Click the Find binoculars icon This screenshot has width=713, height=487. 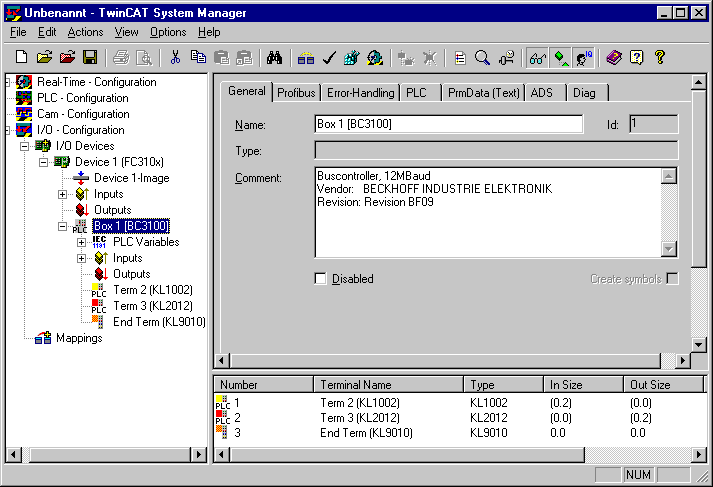coord(274,57)
